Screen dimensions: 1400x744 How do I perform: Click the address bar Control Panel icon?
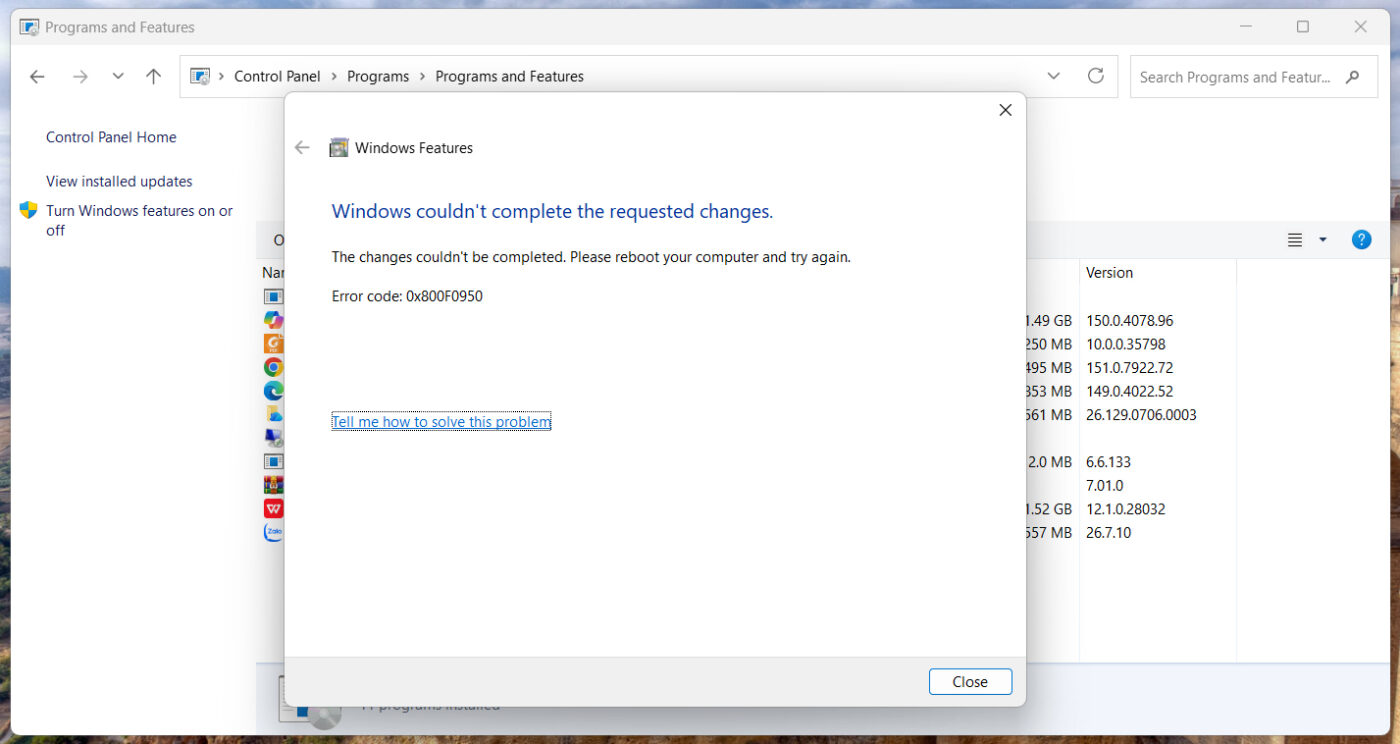click(200, 76)
